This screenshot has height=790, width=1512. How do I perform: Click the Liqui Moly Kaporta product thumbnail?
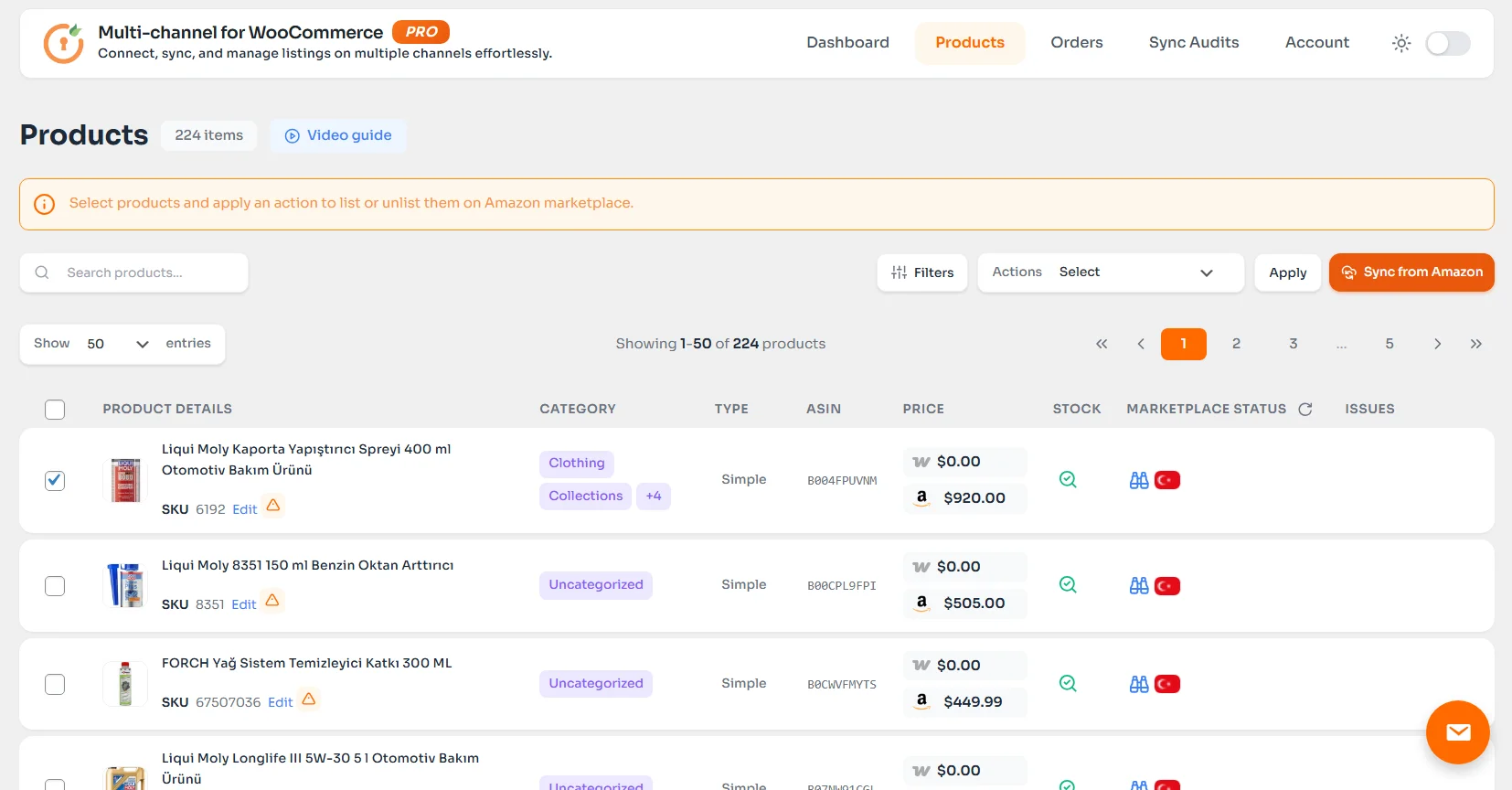tap(125, 480)
